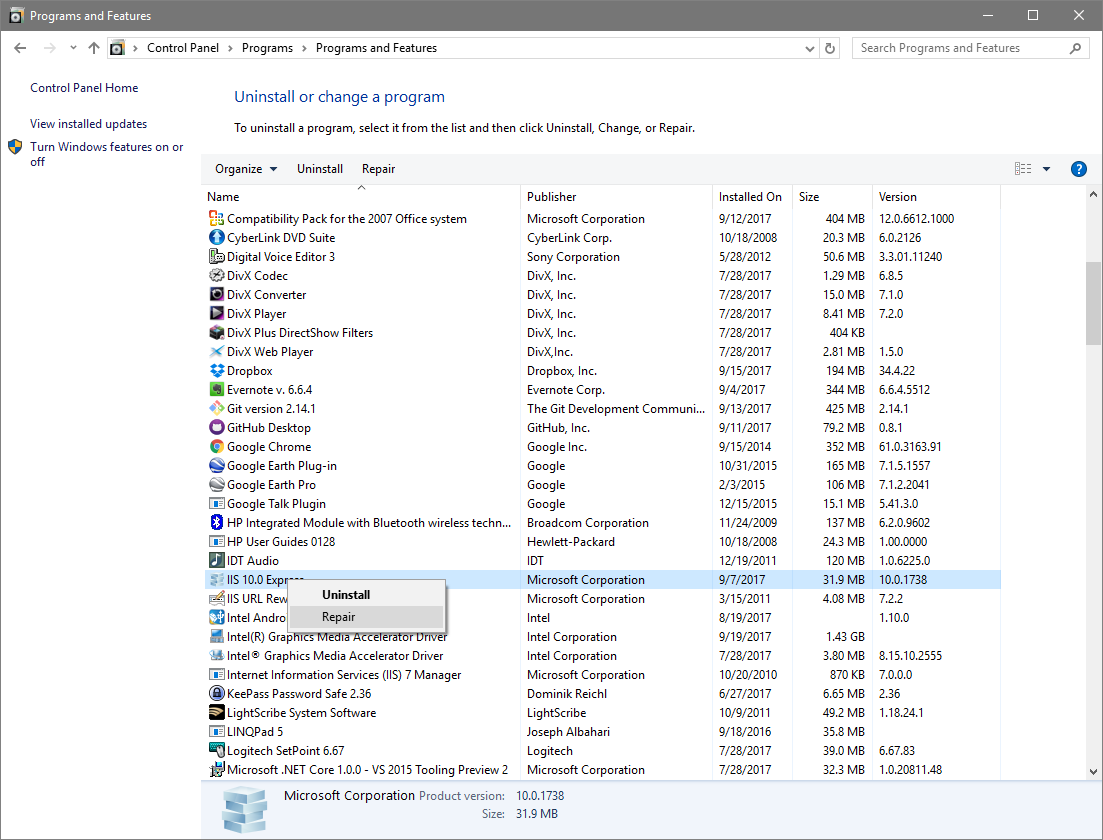Sort the list by Version column
The height and width of the screenshot is (840, 1103).
(936, 197)
